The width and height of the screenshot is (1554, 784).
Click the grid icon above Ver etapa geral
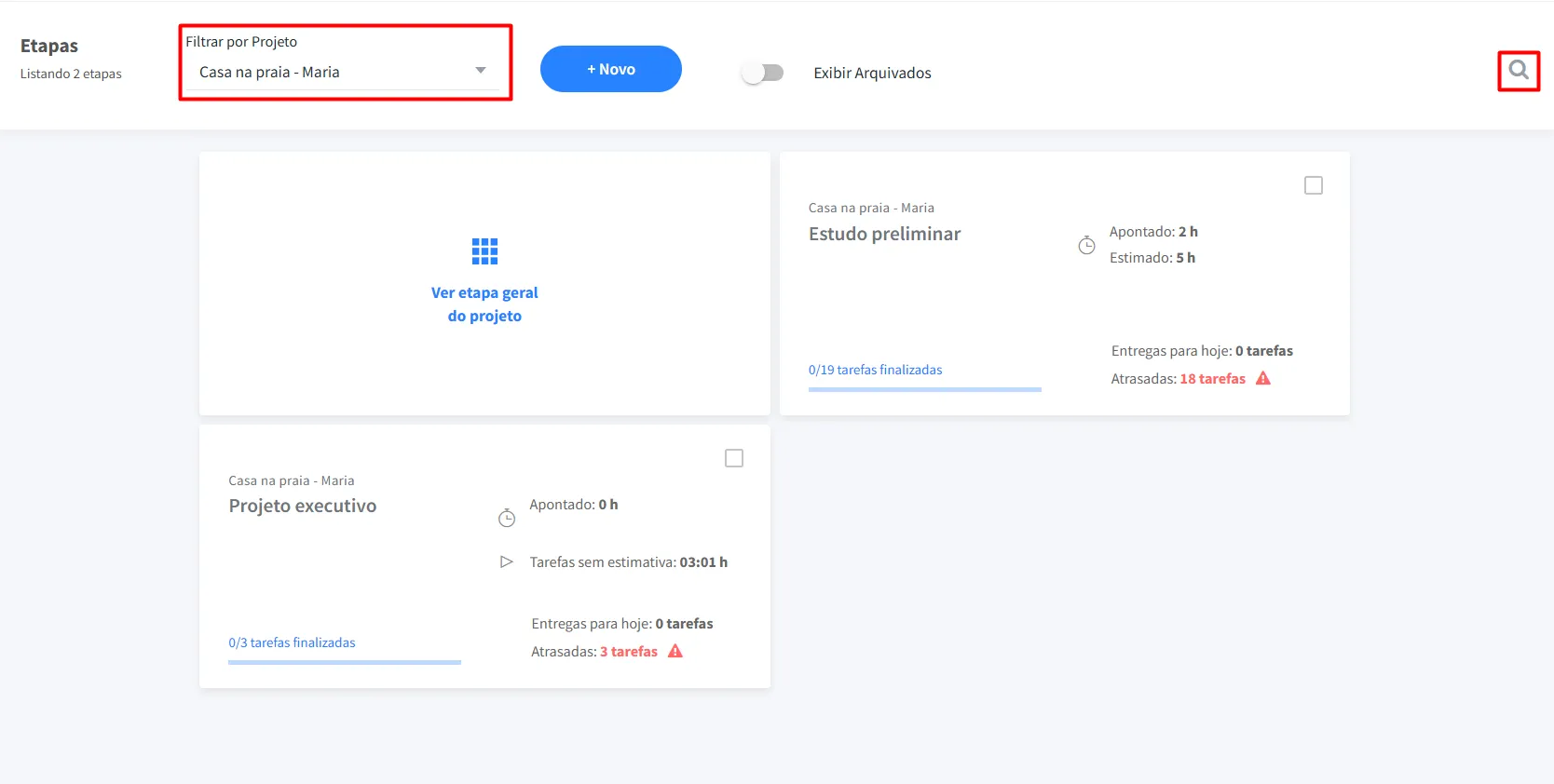484,251
